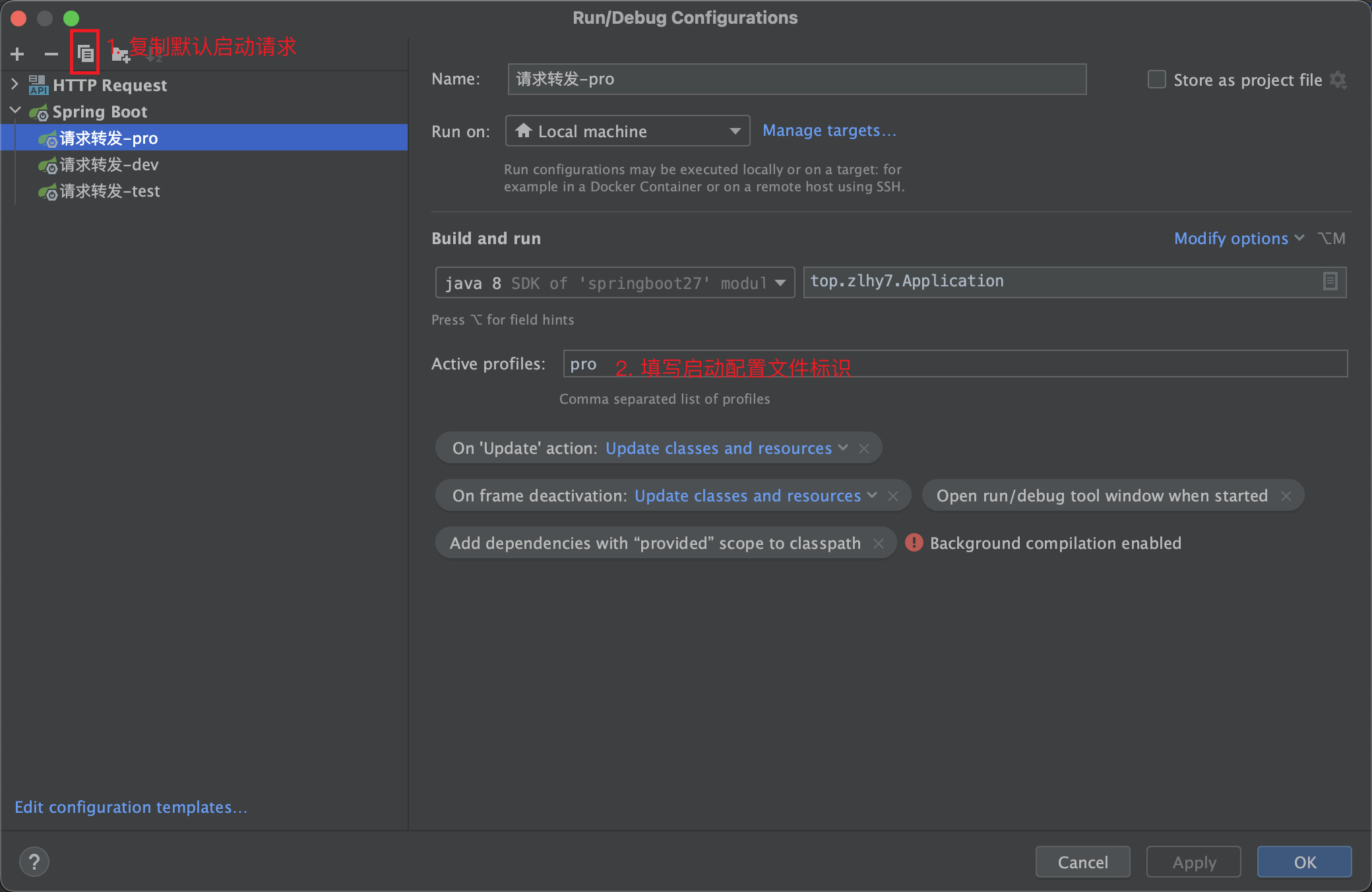Click the move into new folder icon
This screenshot has width=1372, height=892.
pos(121,55)
